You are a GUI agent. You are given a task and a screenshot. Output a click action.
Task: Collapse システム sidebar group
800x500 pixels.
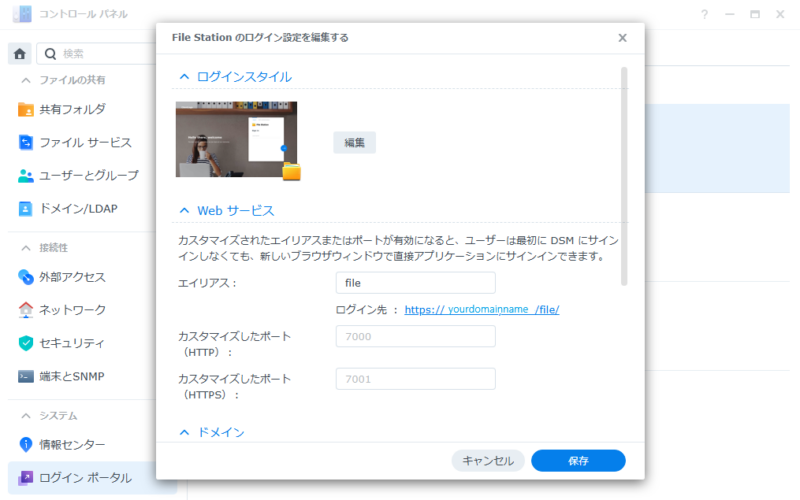[26, 416]
